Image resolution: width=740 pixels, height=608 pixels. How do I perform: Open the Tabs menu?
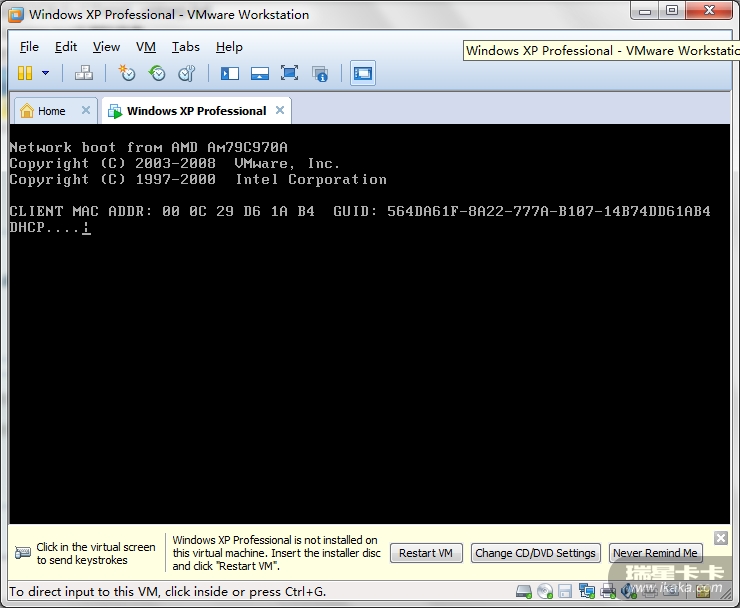click(x=185, y=47)
